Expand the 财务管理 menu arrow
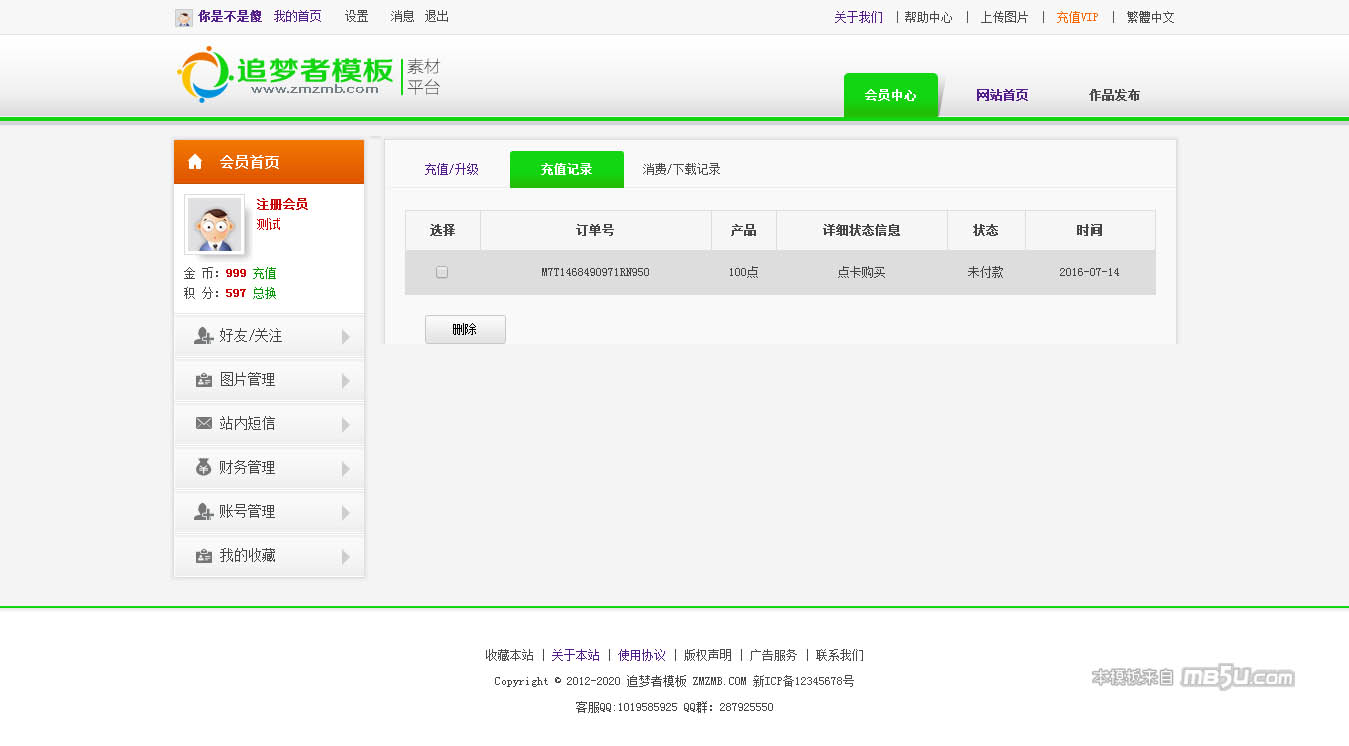The height and width of the screenshot is (746, 1349). coord(346,469)
